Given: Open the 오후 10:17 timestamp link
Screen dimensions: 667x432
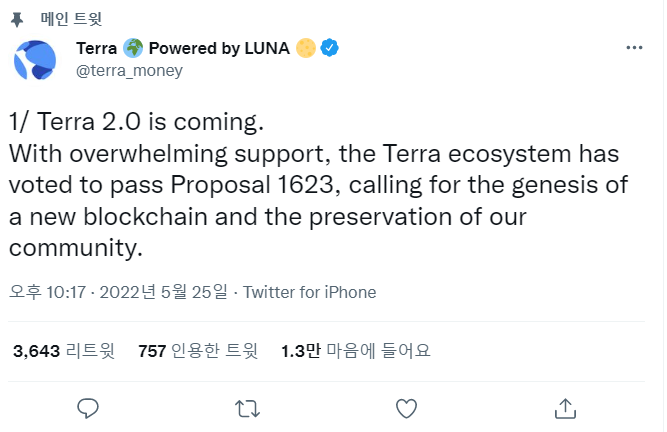Looking at the screenshot, I should (45, 292).
